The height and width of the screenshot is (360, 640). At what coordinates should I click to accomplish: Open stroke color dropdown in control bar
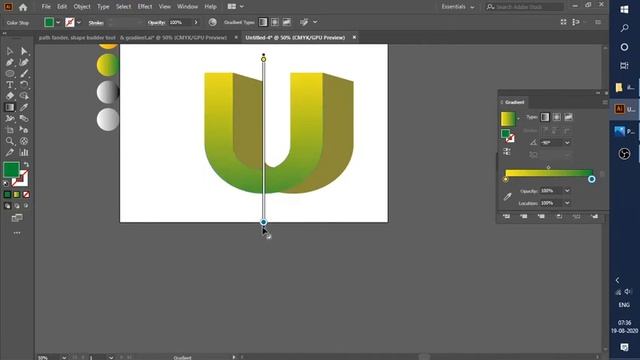pos(79,22)
